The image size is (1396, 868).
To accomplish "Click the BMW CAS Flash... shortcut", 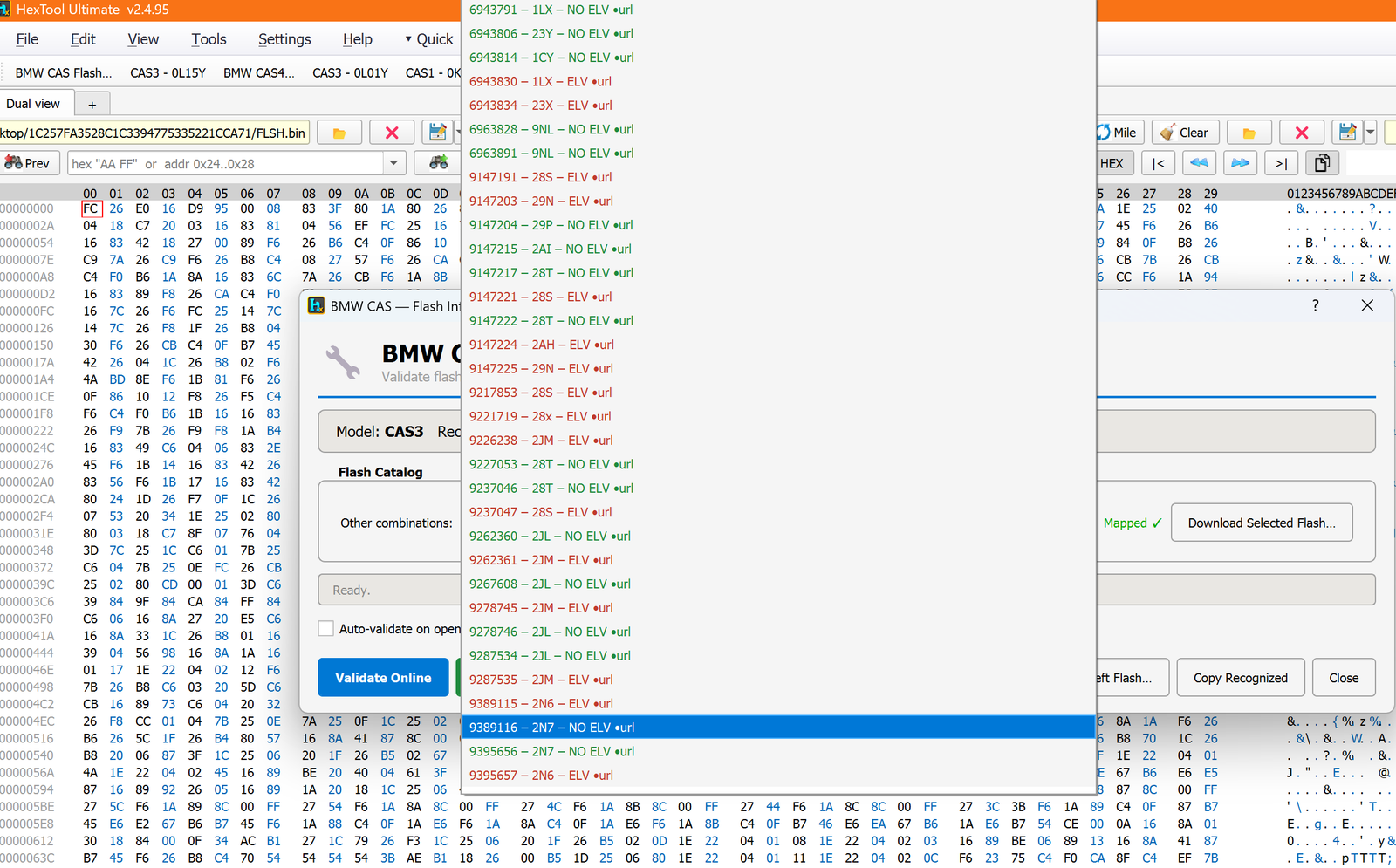I will click(x=64, y=72).
